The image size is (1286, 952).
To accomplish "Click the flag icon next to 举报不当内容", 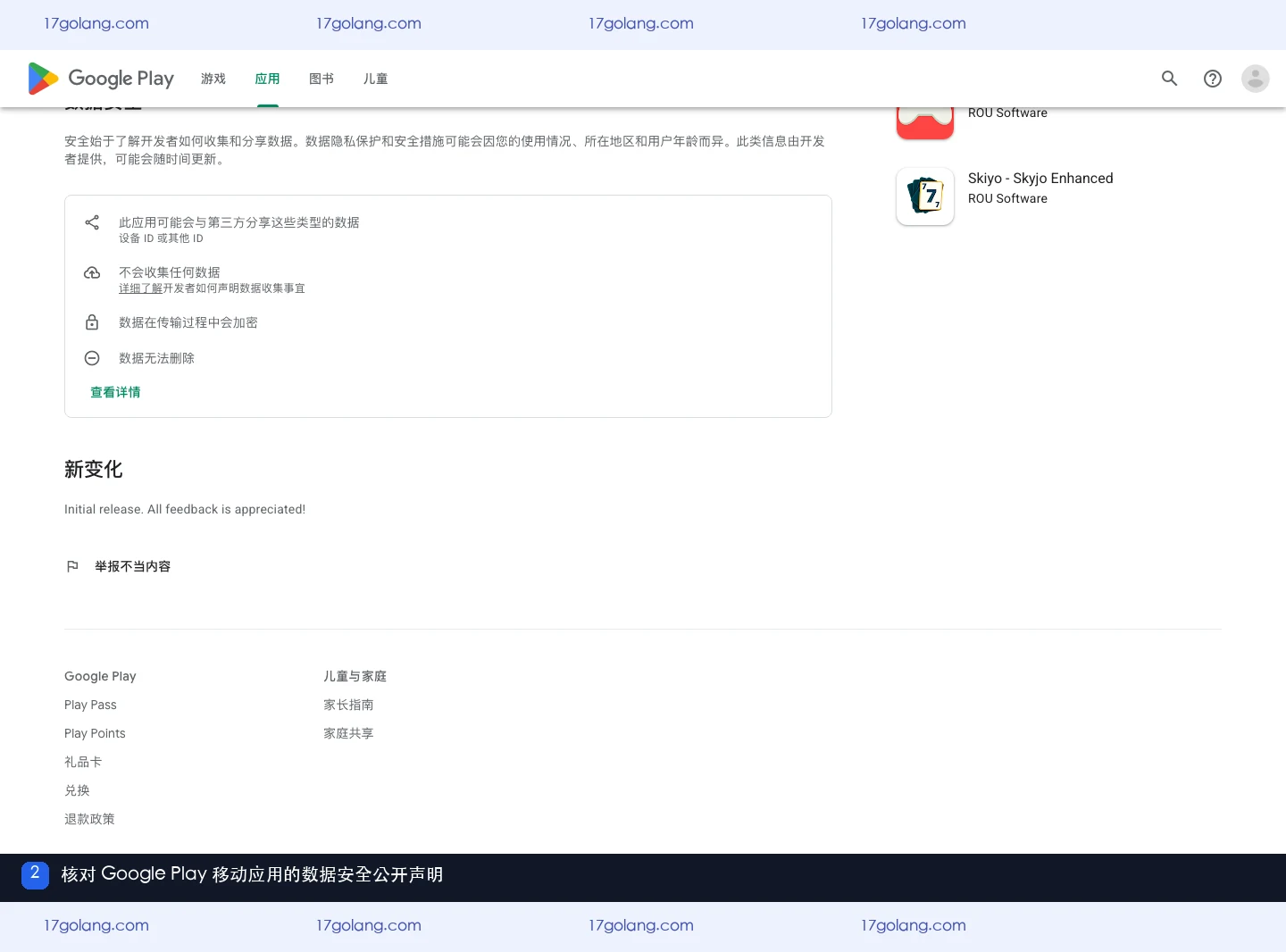I will pos(72,566).
